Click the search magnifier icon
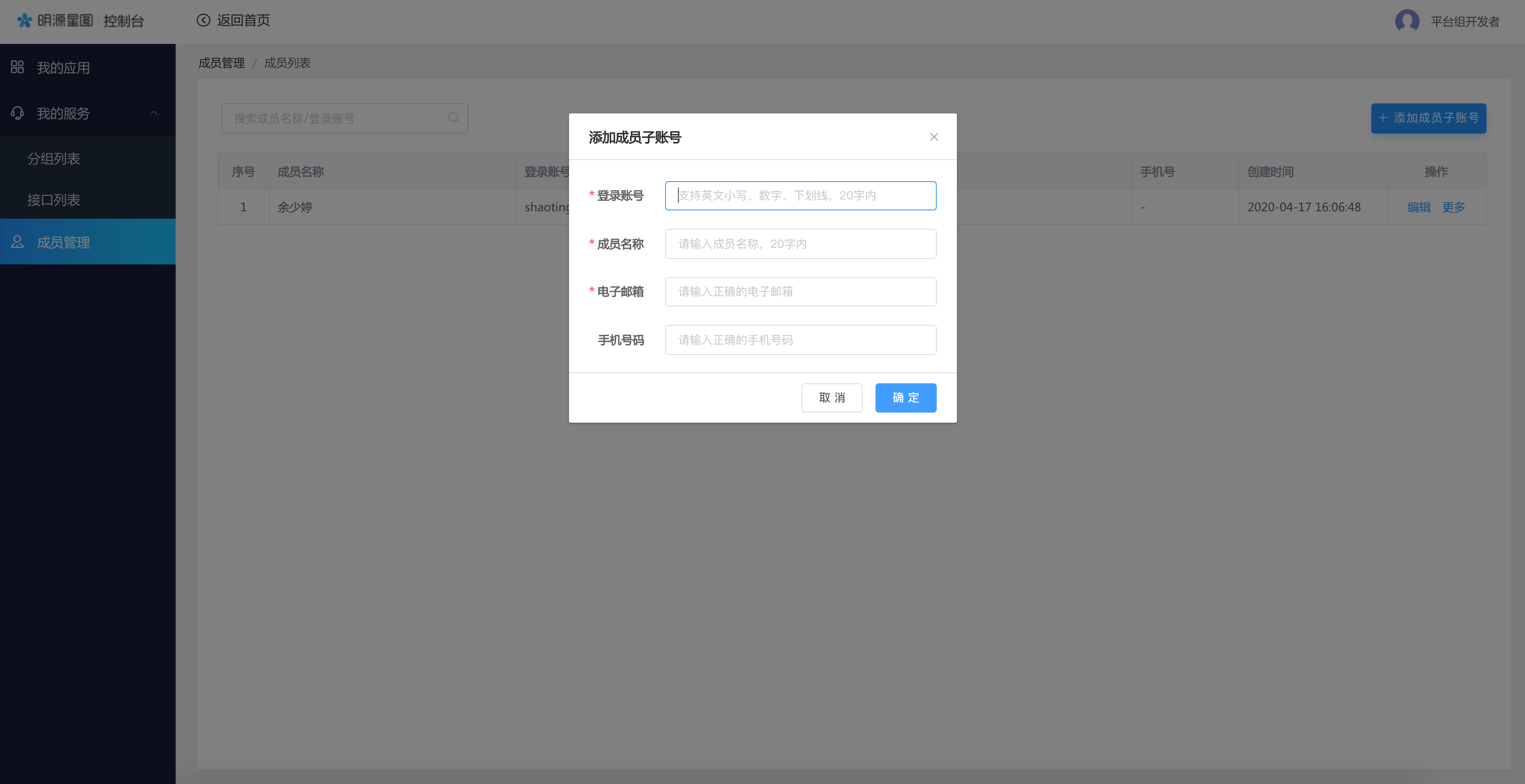The height and width of the screenshot is (784, 1525). [x=453, y=118]
